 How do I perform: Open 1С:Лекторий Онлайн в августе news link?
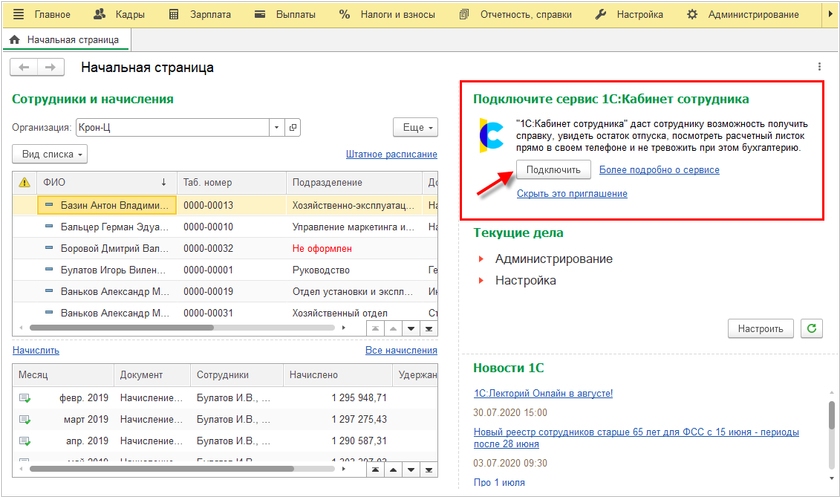[543, 393]
